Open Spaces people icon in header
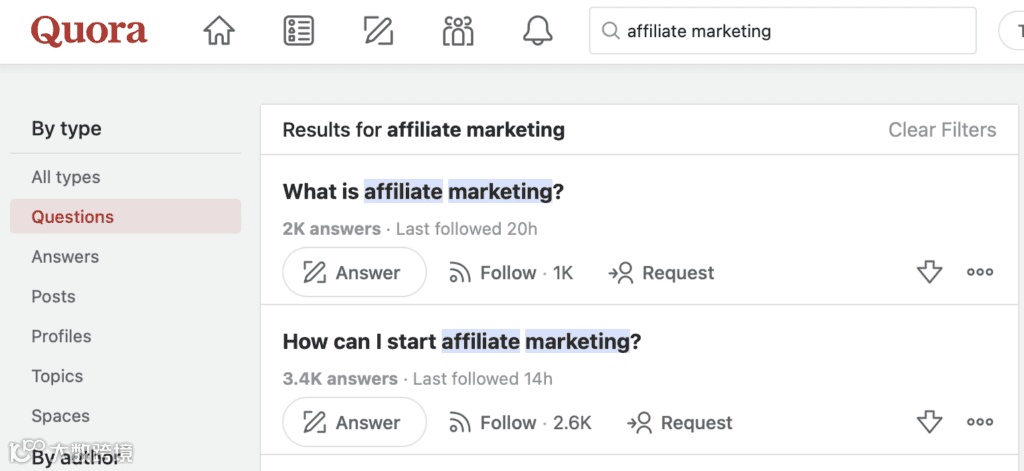 click(458, 32)
